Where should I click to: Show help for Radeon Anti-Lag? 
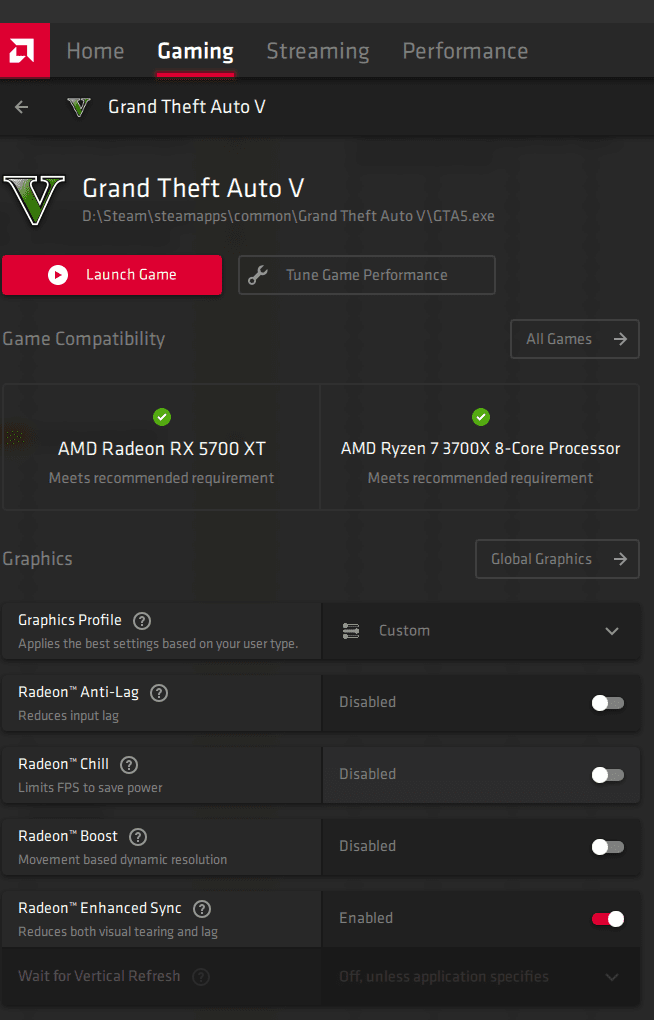pos(159,692)
